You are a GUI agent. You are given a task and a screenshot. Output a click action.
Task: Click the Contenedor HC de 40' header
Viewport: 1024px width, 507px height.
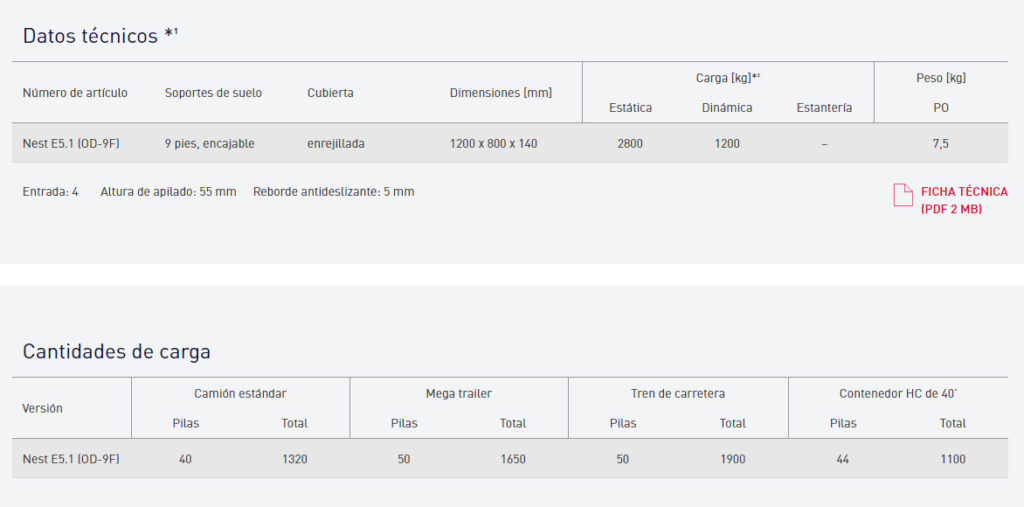tap(897, 394)
